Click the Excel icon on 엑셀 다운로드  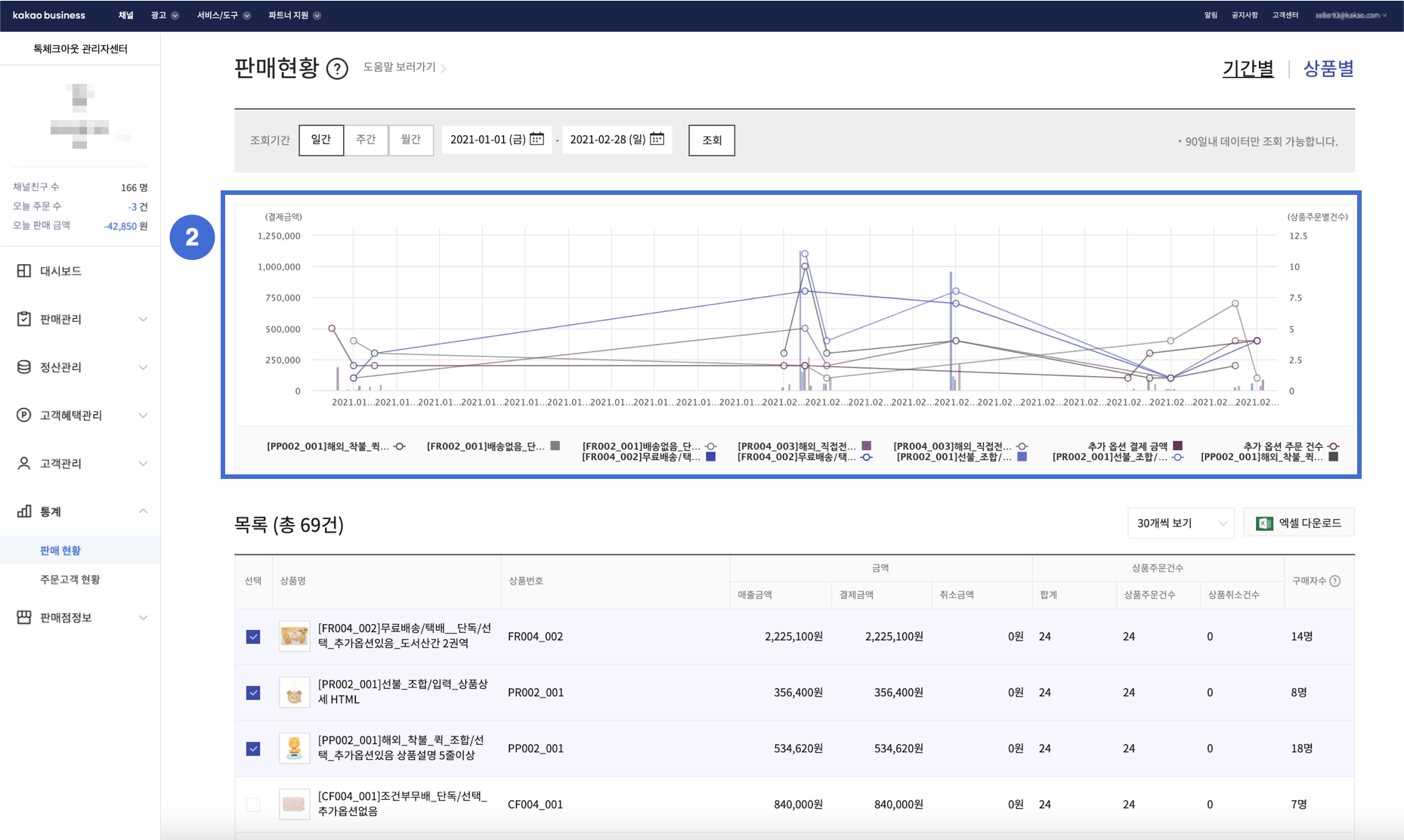[1263, 523]
